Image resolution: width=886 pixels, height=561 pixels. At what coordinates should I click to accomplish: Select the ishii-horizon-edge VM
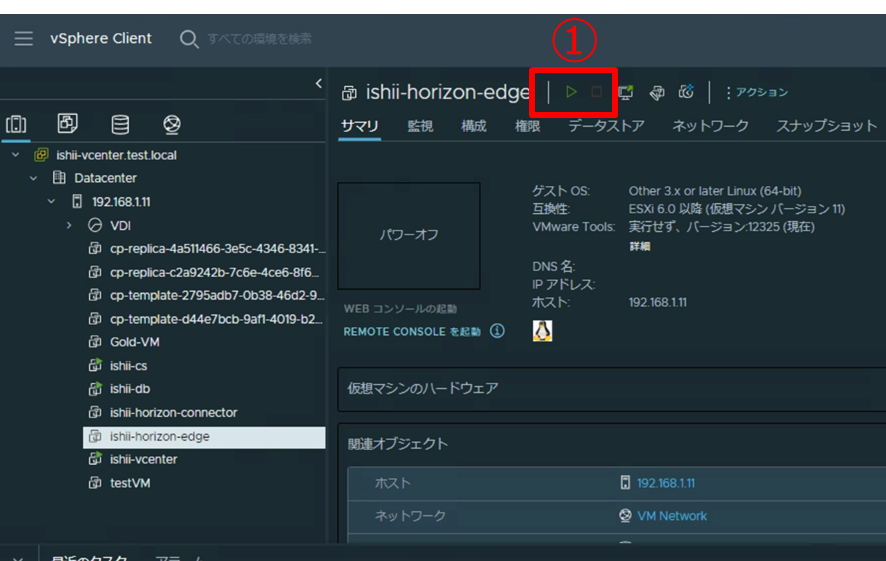(204, 437)
